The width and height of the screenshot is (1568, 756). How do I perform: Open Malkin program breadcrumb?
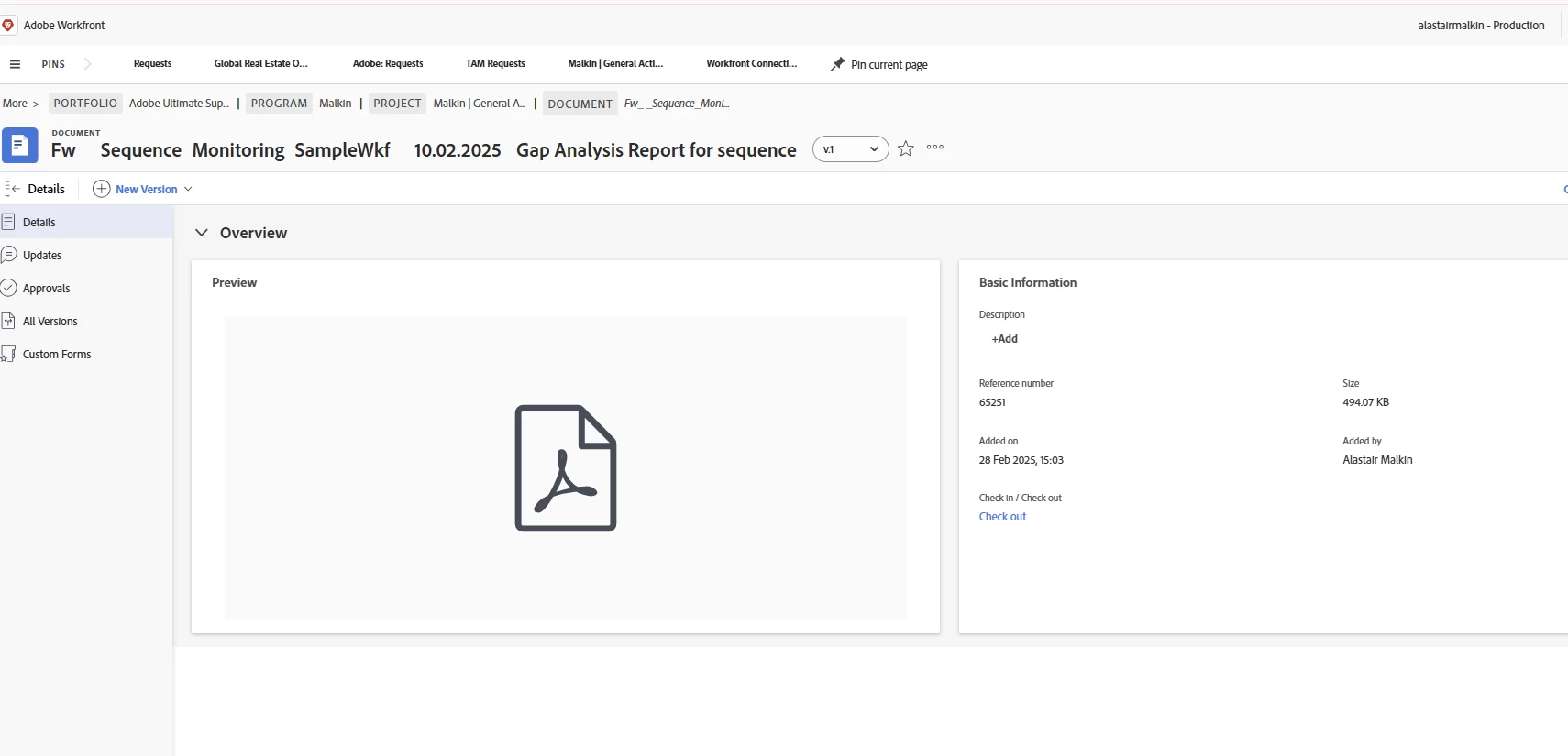point(335,104)
